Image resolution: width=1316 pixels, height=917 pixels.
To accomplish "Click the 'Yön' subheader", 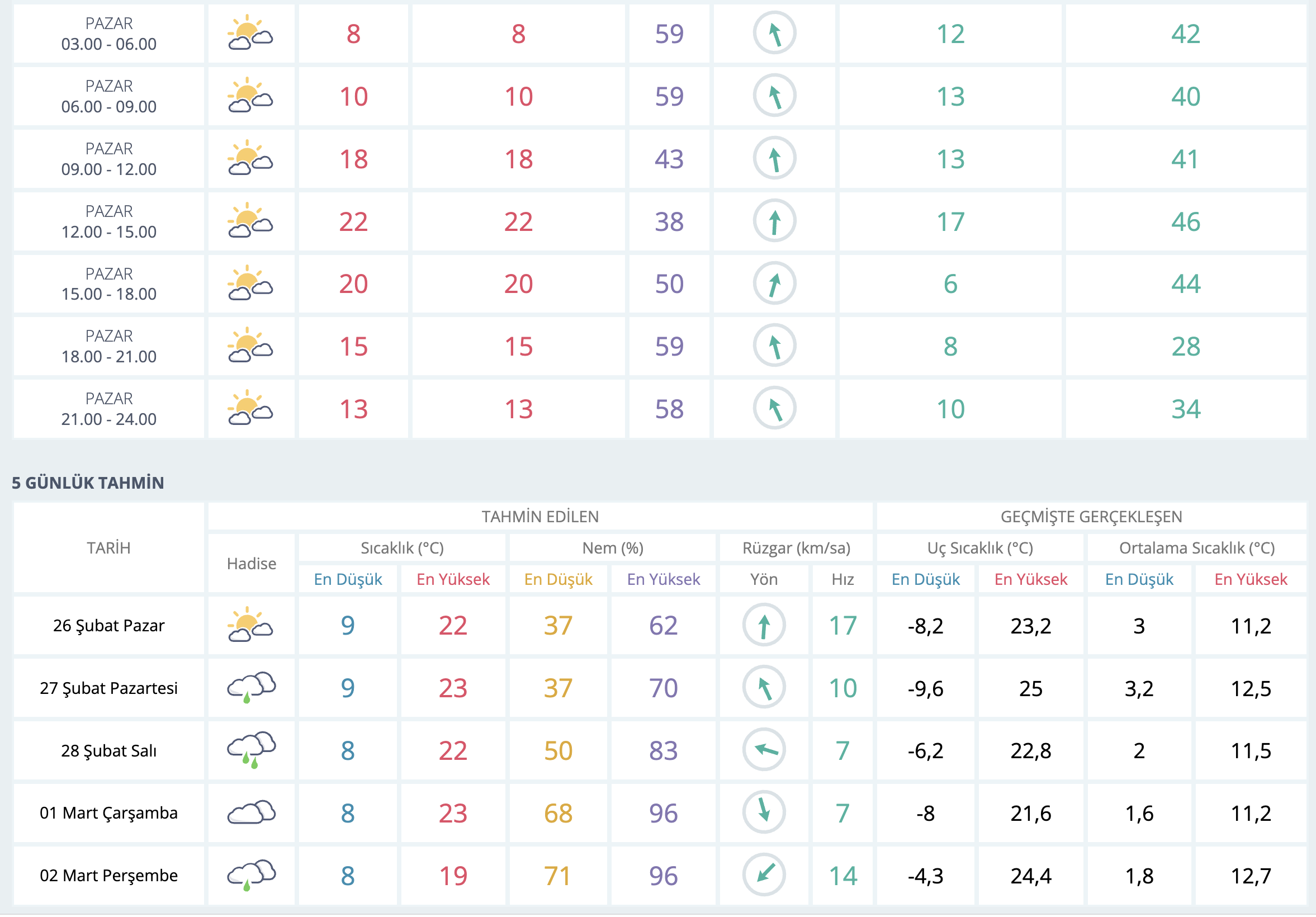I will 764,579.
